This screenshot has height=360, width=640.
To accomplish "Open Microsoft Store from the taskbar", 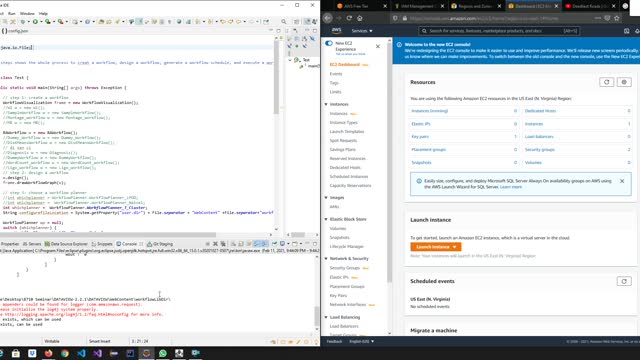I will (16, 353).
